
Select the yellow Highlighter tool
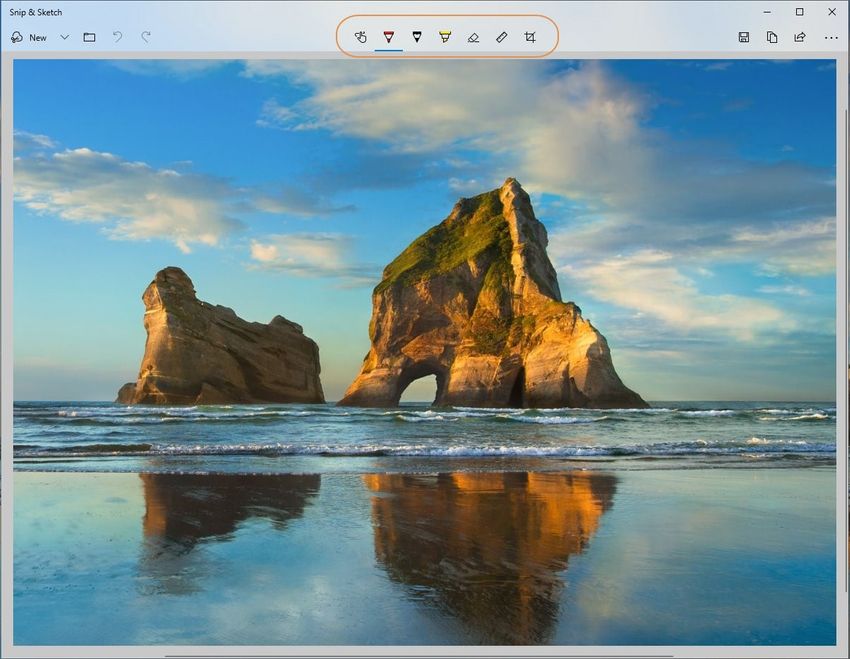445,37
